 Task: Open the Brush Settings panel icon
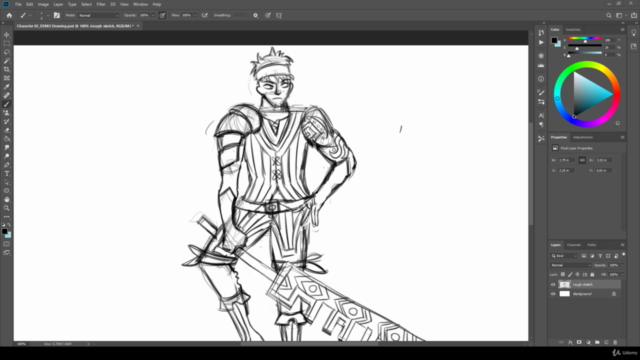[x=541, y=93]
